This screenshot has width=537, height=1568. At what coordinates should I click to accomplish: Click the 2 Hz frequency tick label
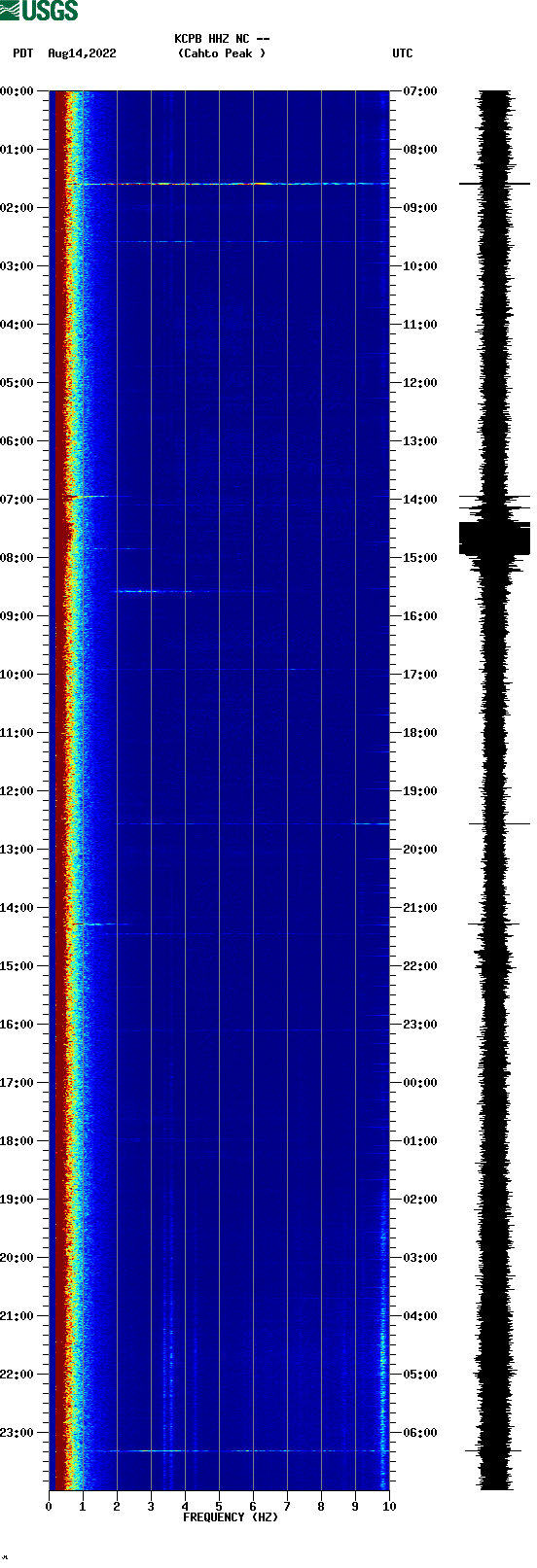(x=117, y=1507)
